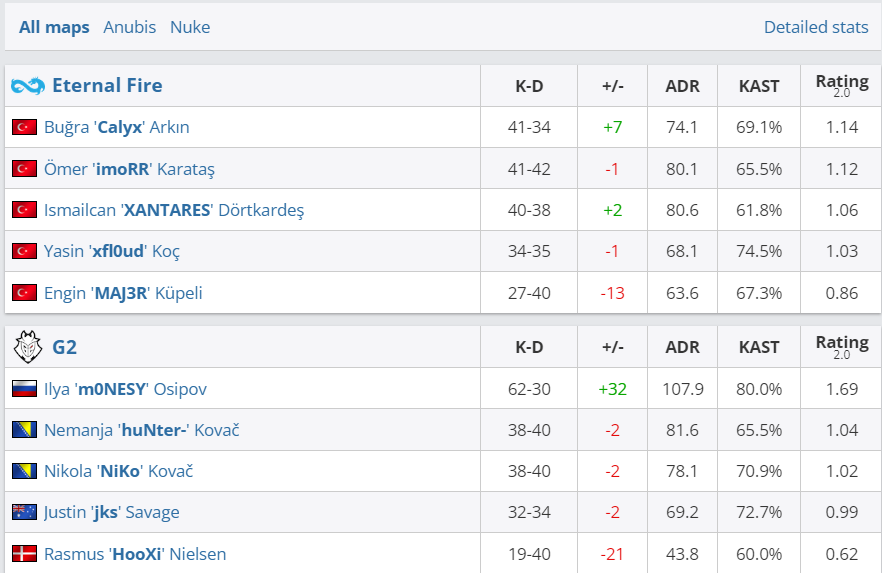
Task: Click the Russian flag beside m0NESY
Action: coord(24,389)
